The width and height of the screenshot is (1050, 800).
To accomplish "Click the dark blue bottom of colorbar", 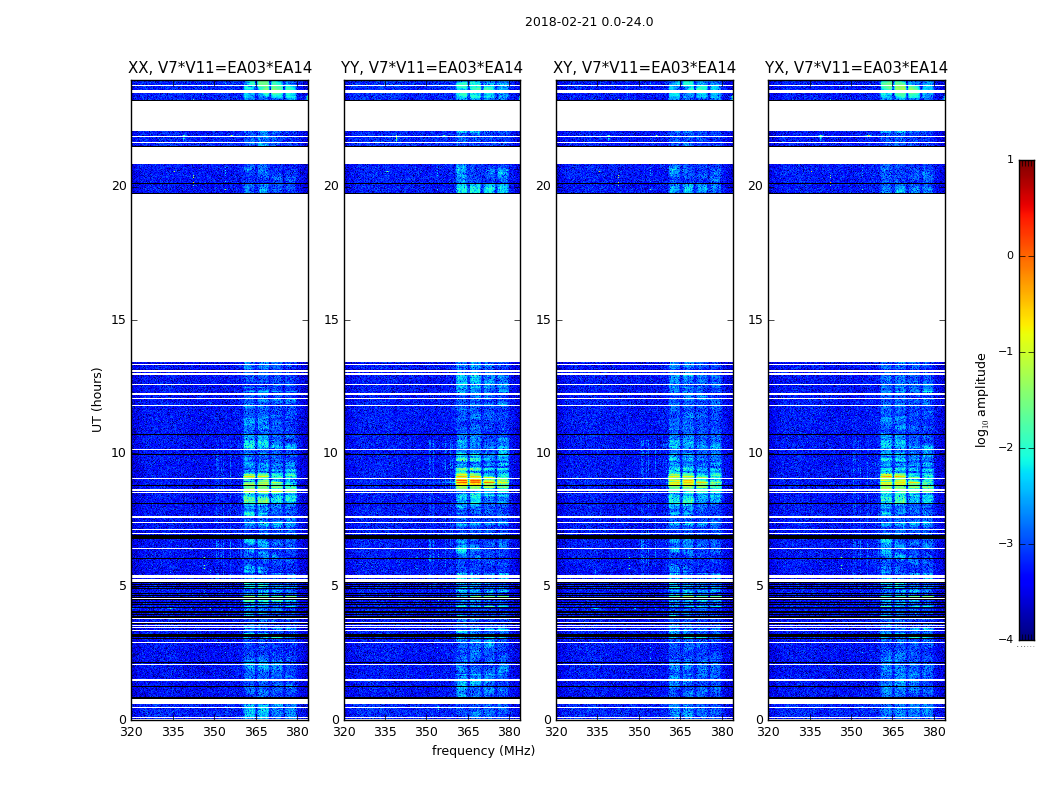I will click(1026, 634).
